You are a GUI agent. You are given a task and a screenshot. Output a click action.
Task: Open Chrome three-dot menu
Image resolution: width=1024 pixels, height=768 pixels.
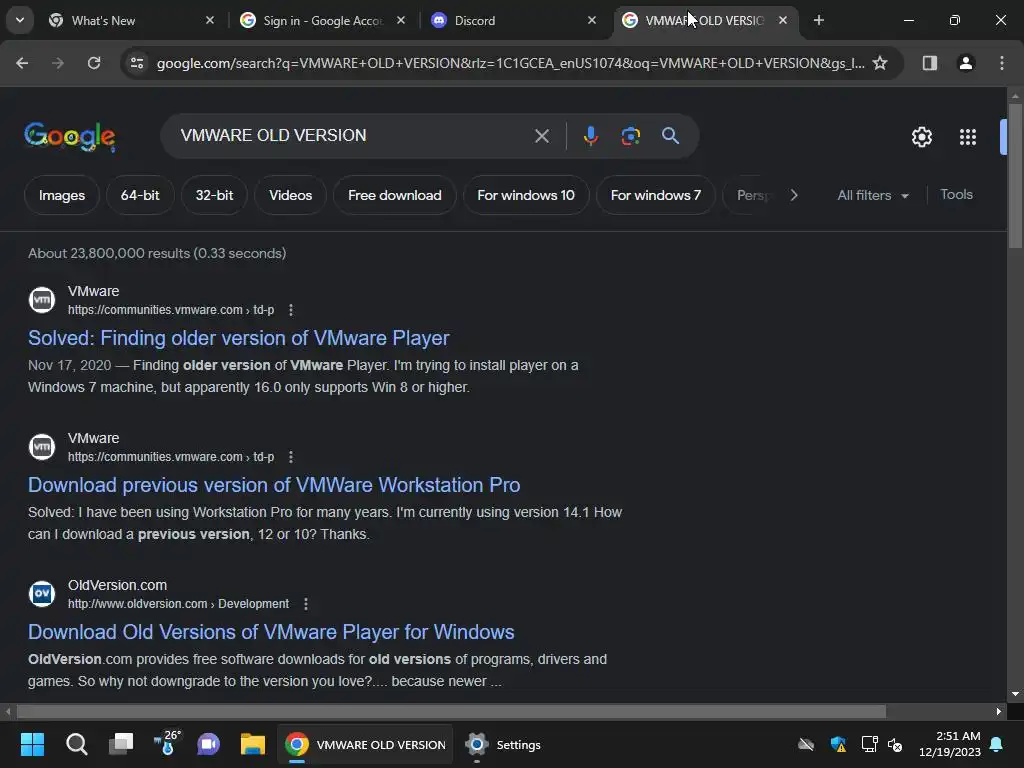(x=1002, y=63)
